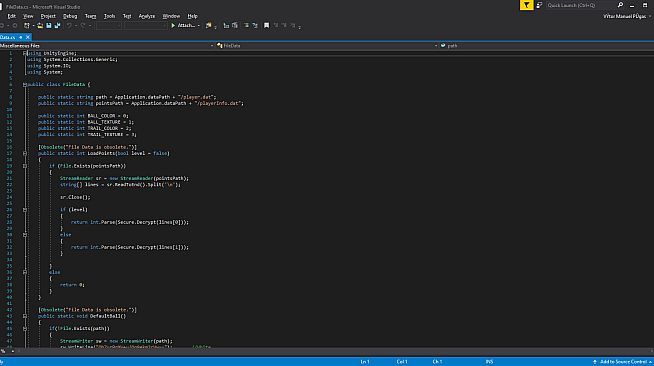654x366 pixels.
Task: Click the INS insert mode indicator
Action: coord(489,362)
